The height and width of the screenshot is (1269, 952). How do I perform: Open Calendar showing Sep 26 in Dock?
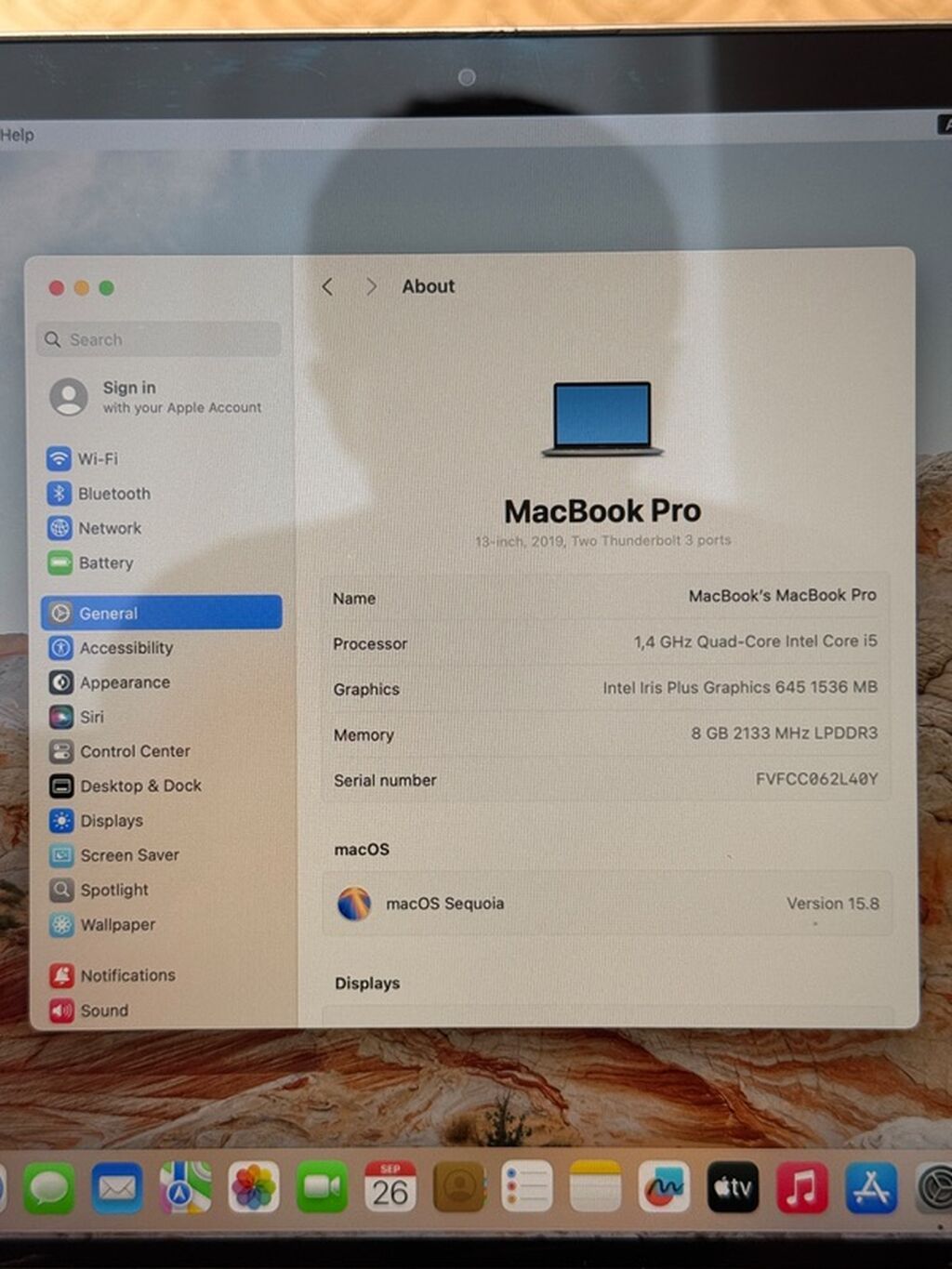[390, 1186]
